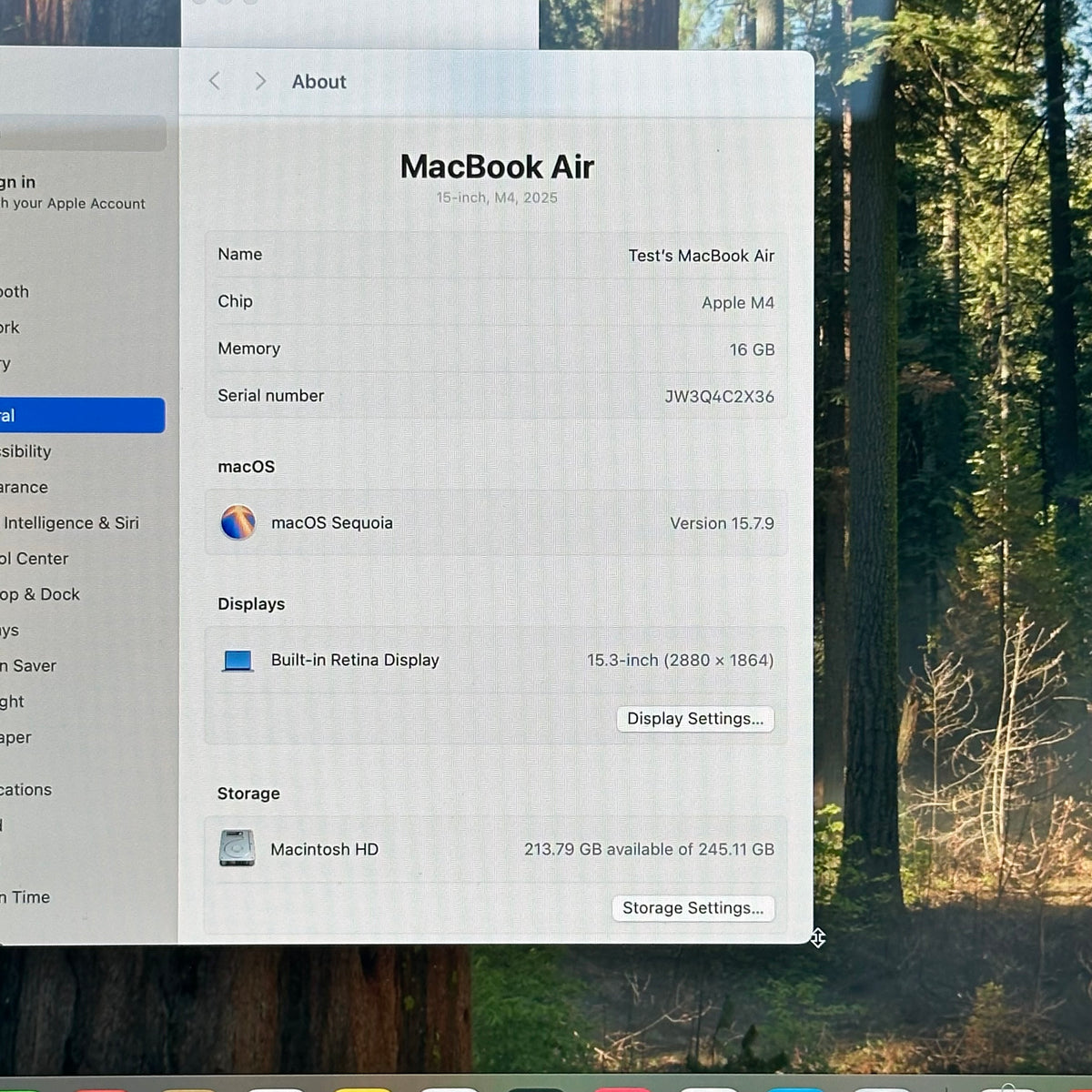The image size is (1092, 1092).
Task: Open Displays in the sidebar
Action: point(9,631)
